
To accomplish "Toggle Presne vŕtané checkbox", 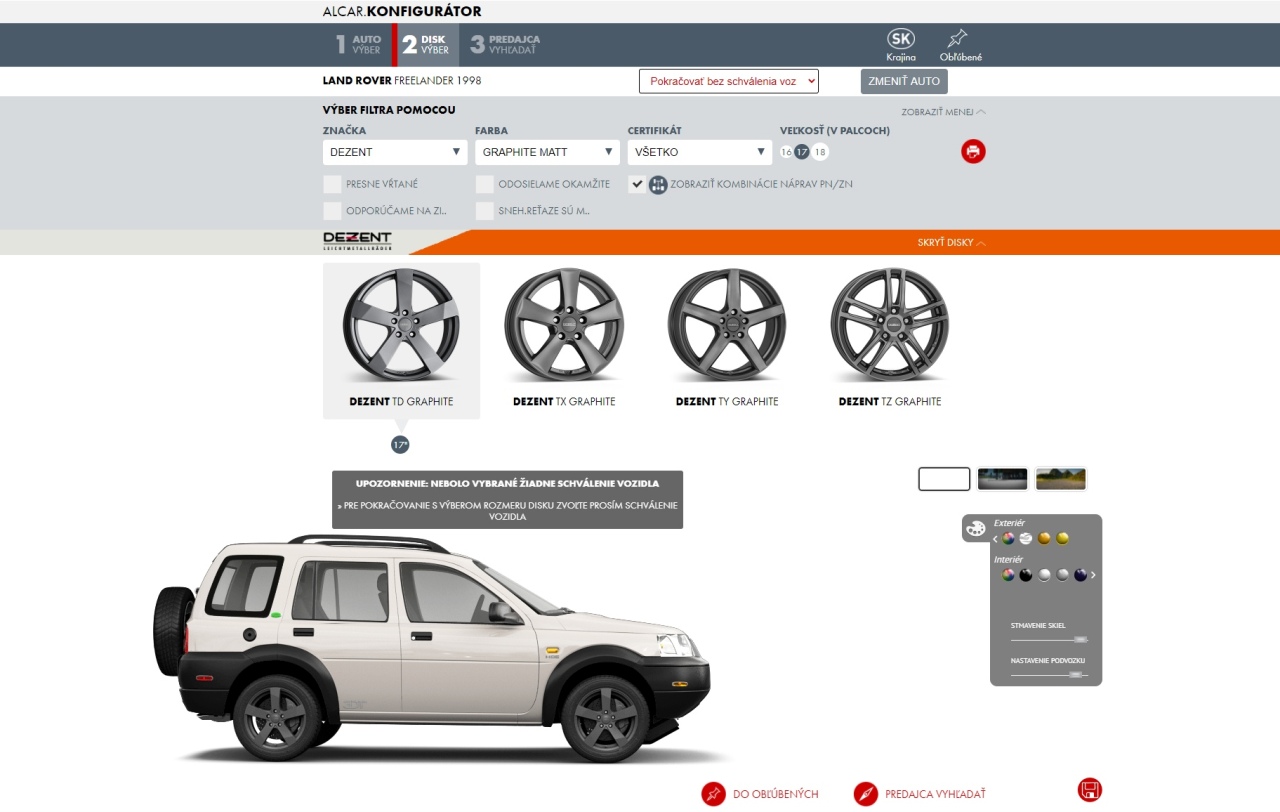I will pos(332,184).
